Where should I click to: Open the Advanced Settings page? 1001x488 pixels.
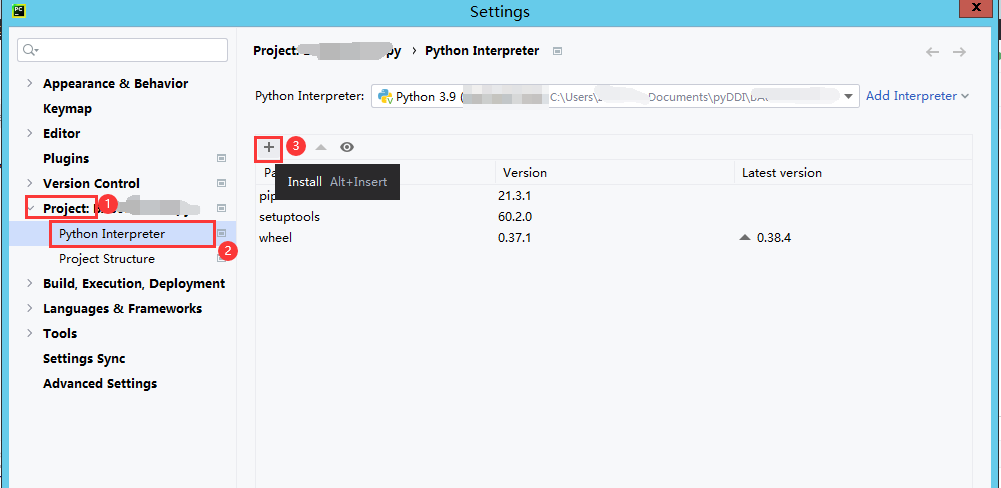[100, 383]
